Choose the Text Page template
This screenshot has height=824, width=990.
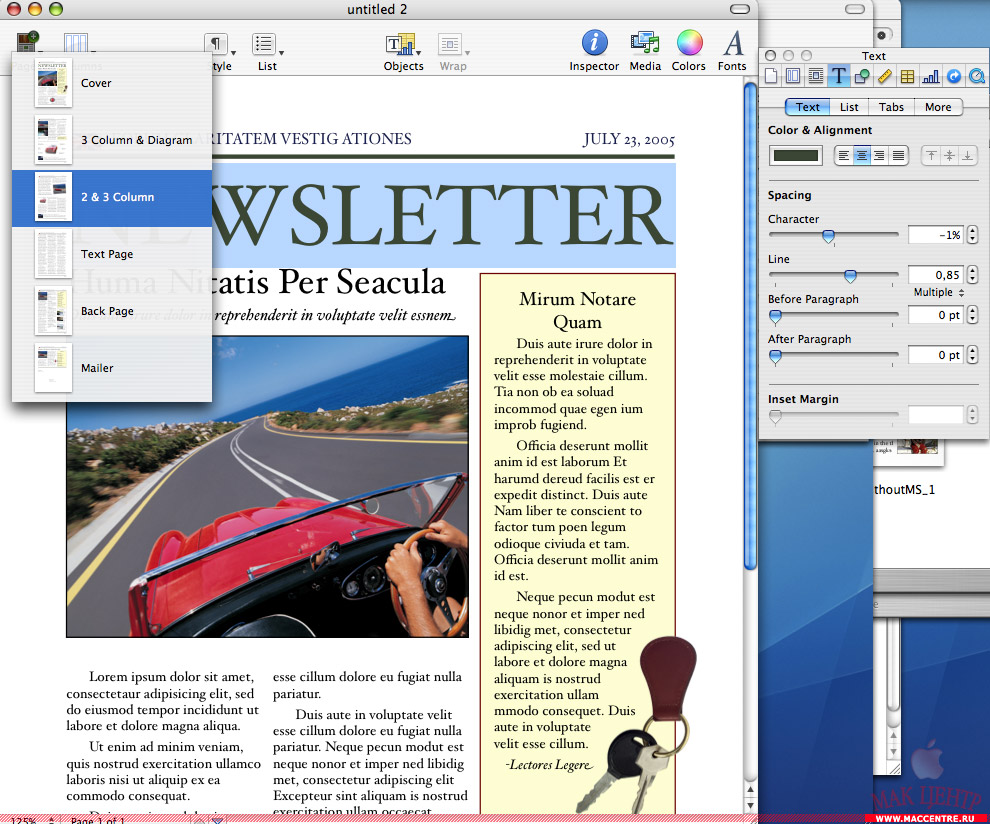coord(112,254)
